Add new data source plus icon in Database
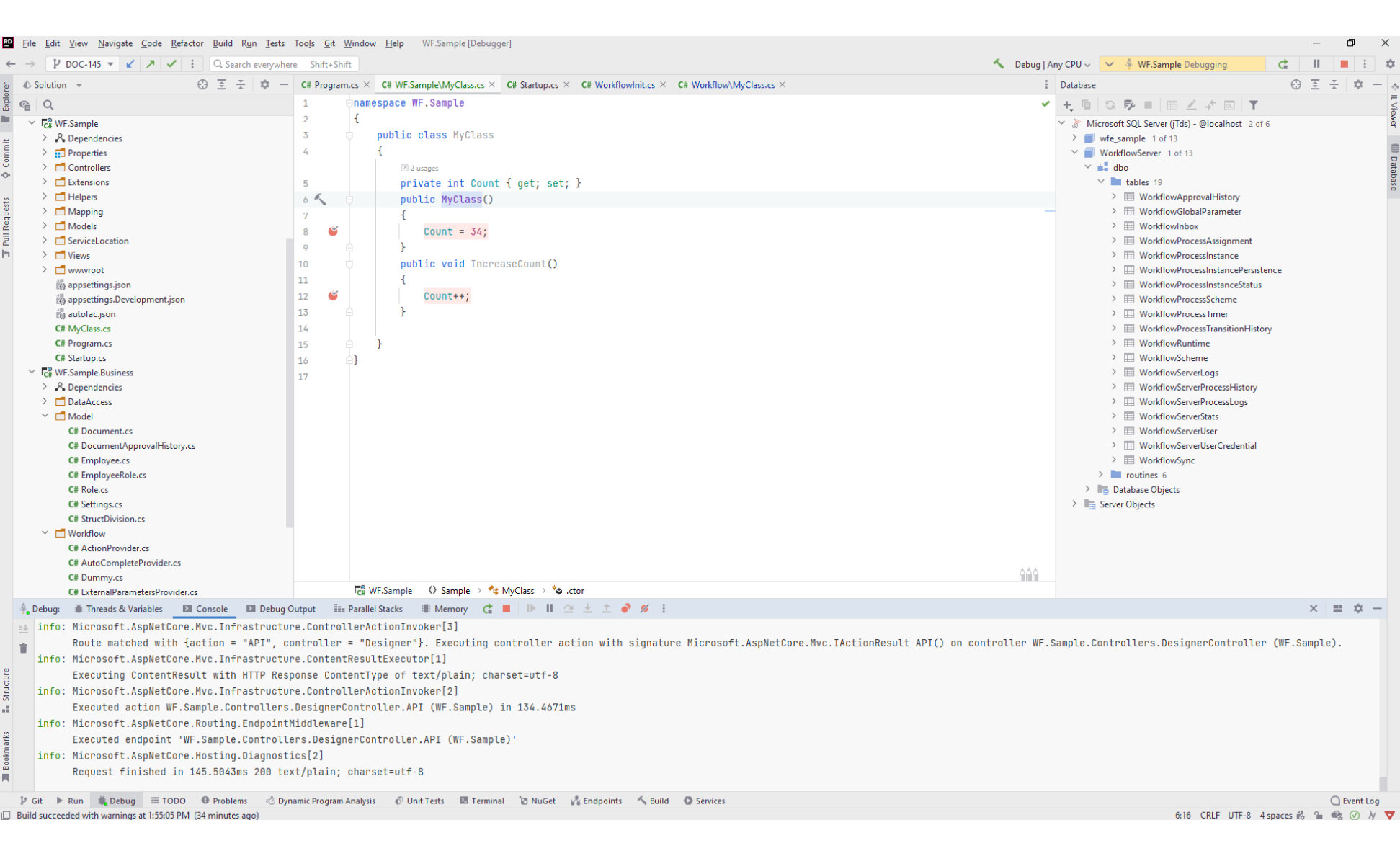This screenshot has height=856, width=1400. pyautogui.click(x=1068, y=105)
